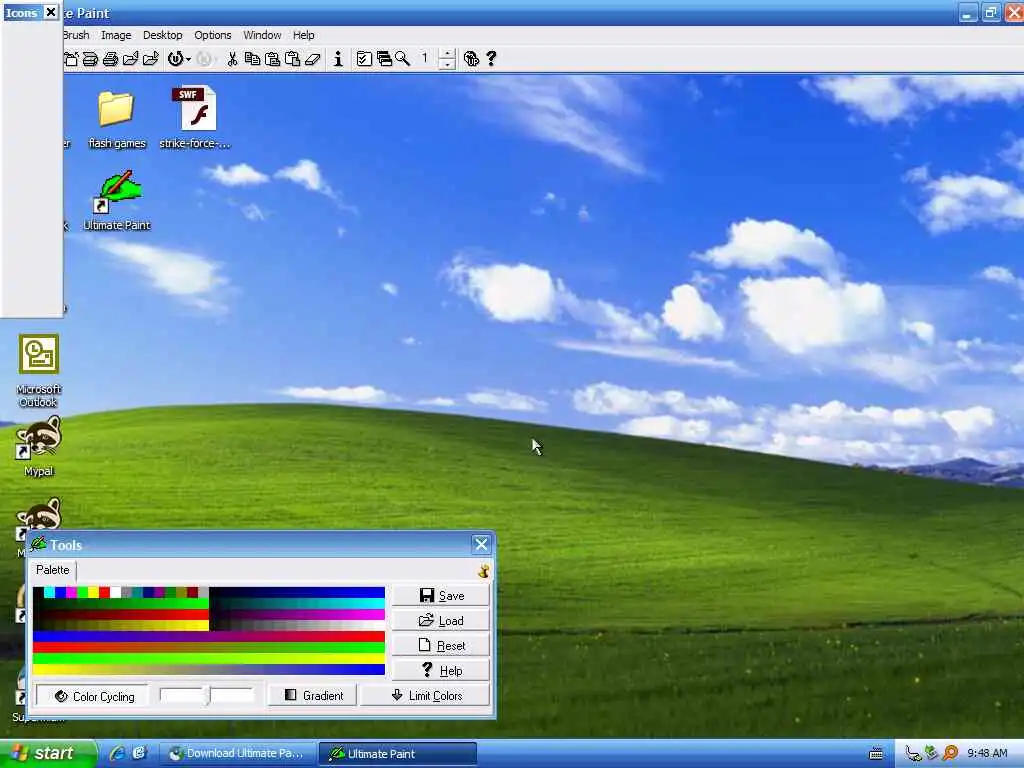Click the web update globe icon
The width and height of the screenshot is (1024, 768).
tap(471, 59)
